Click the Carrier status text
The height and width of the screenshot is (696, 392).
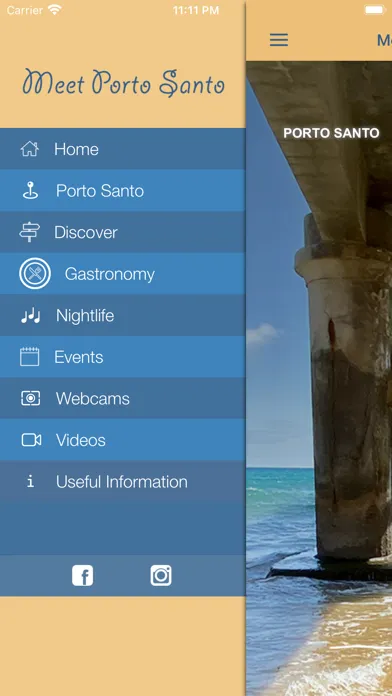24,10
